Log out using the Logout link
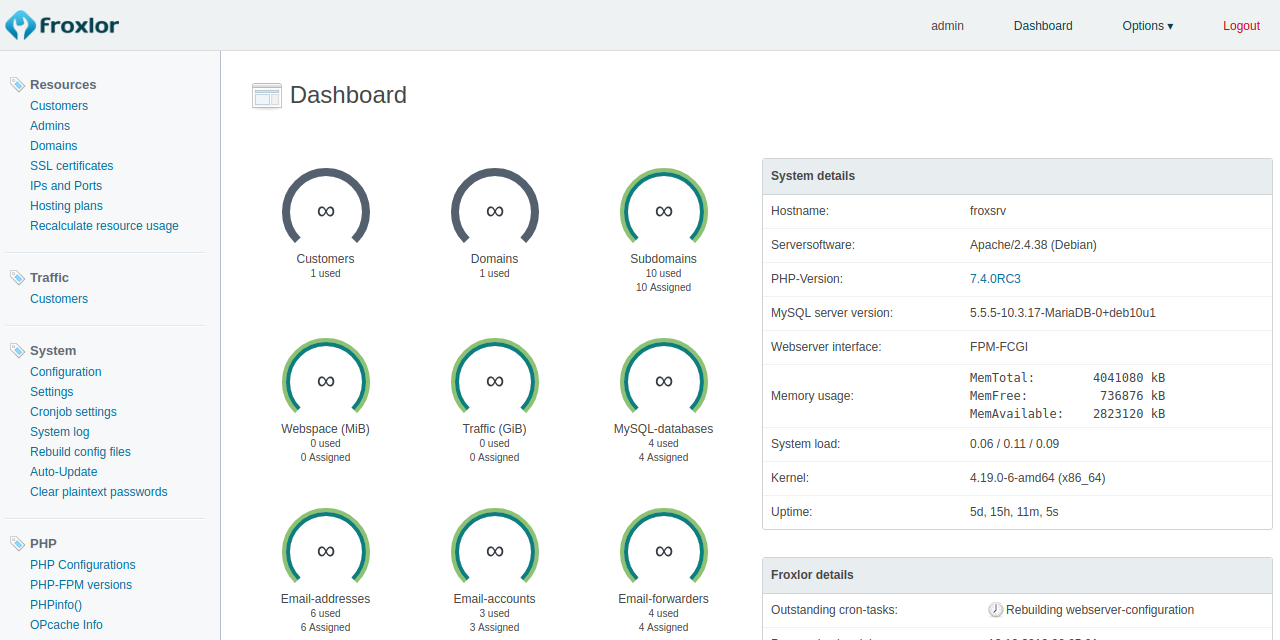 click(x=1241, y=26)
